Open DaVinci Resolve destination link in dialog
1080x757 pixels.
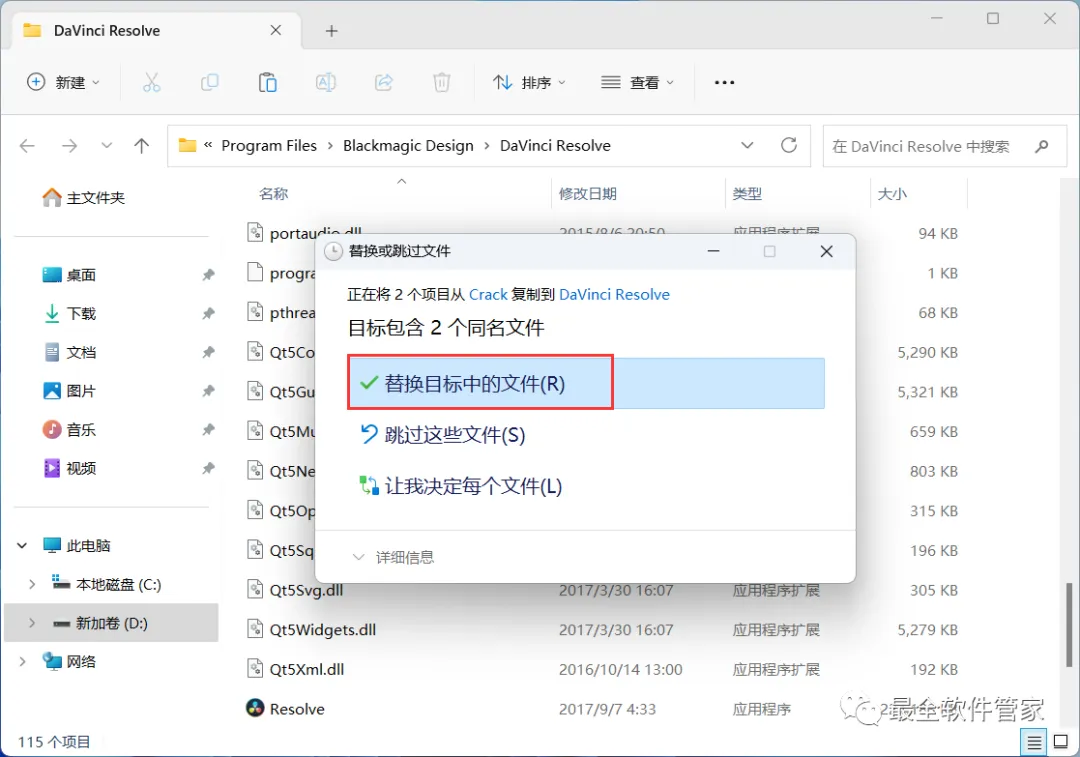[x=614, y=295]
